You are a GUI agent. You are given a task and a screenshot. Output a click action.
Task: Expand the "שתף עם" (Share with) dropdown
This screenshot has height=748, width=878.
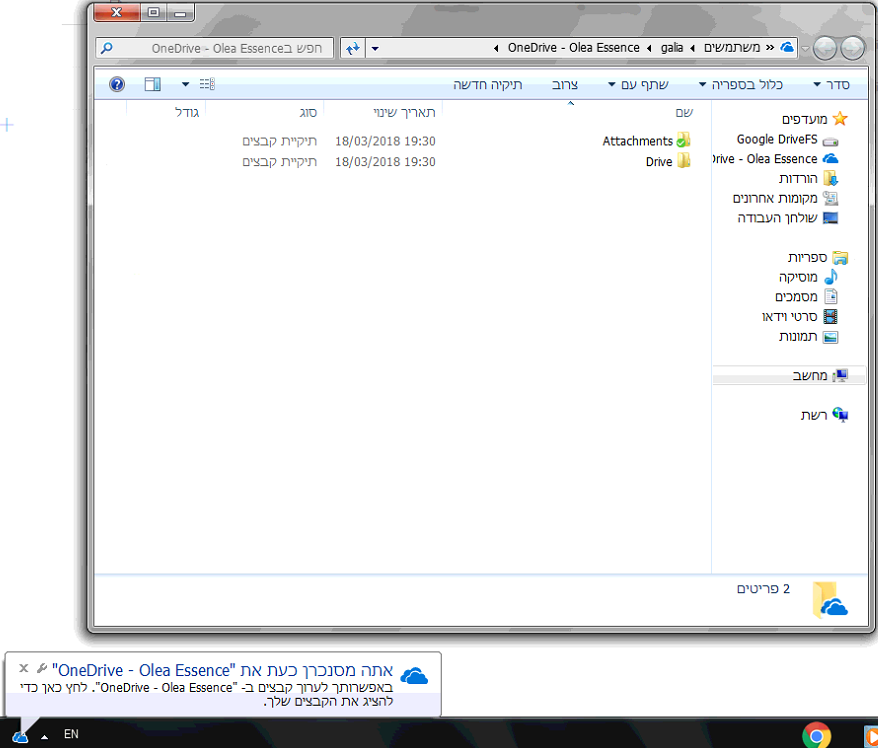click(637, 84)
